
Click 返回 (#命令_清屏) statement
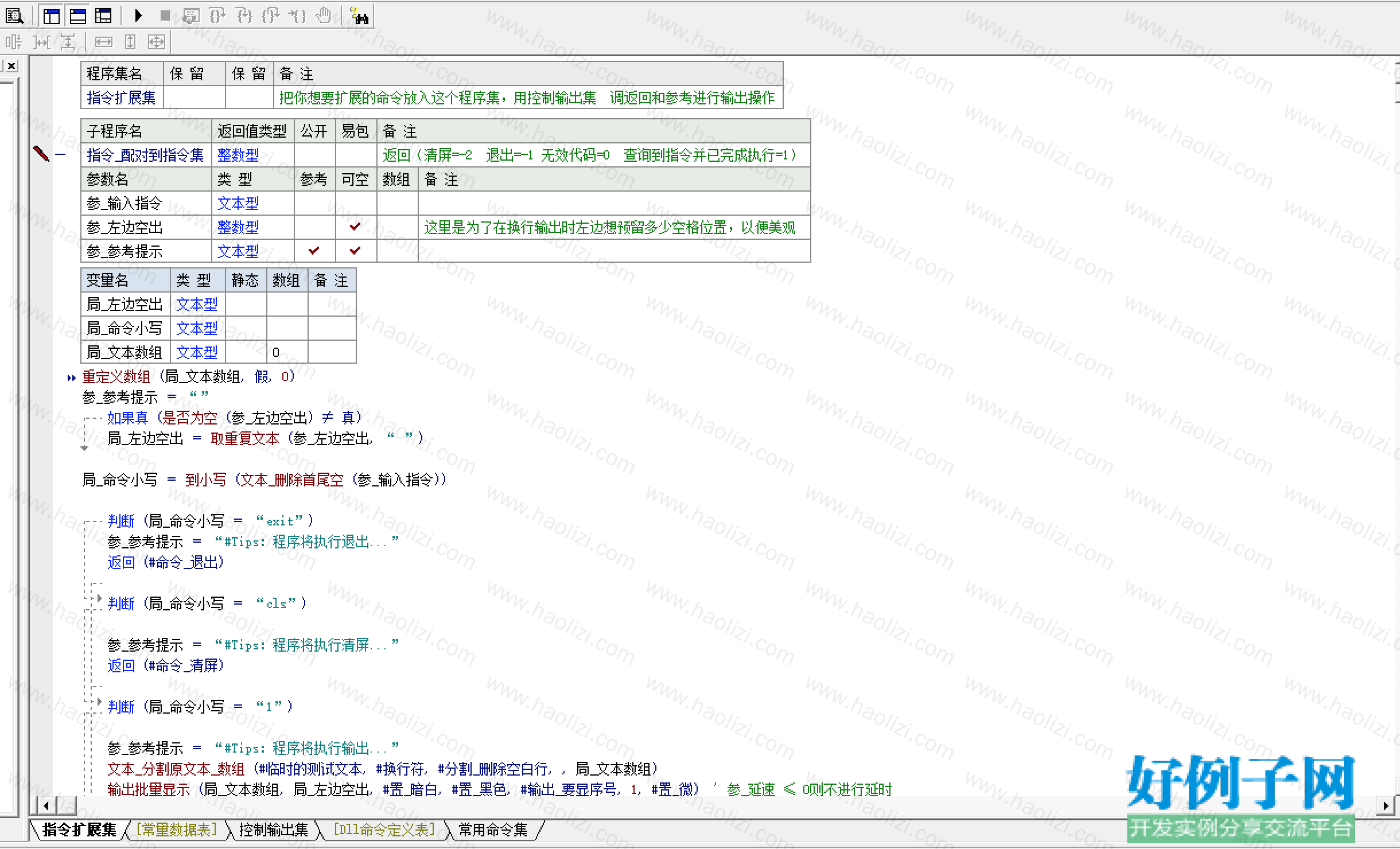point(165,665)
